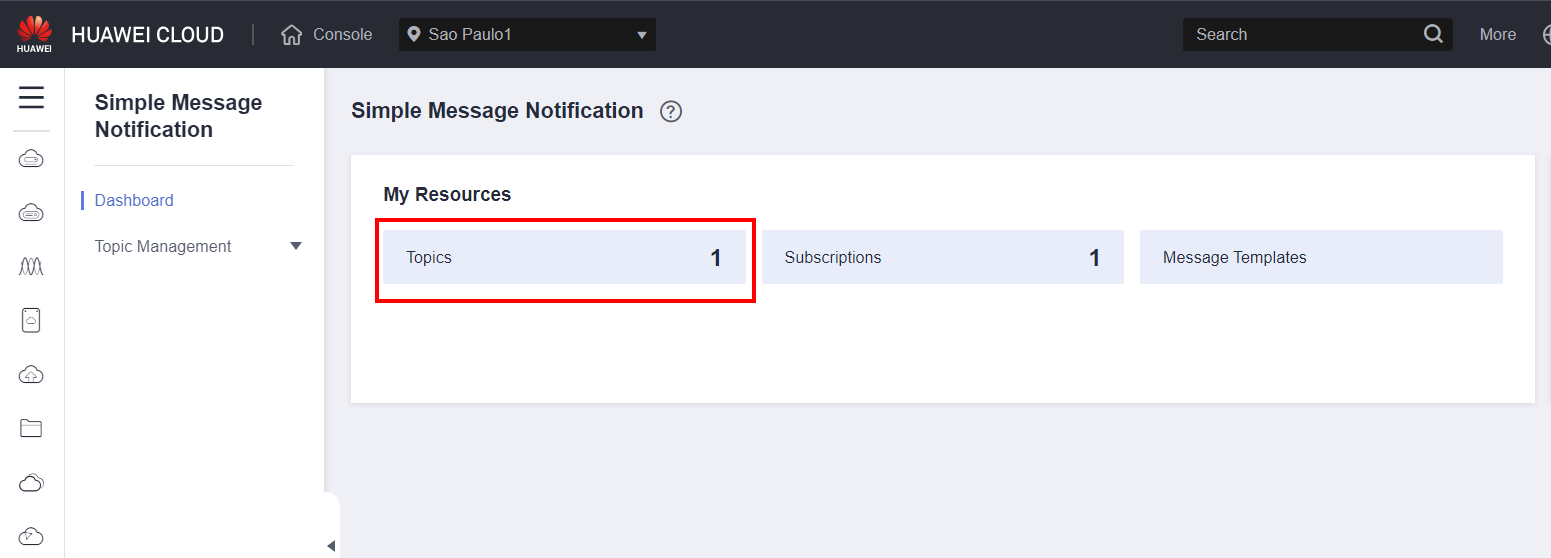This screenshot has width=1551, height=558.
Task: Click the wave-shaped auto scaling sidebar icon
Action: click(x=31, y=266)
